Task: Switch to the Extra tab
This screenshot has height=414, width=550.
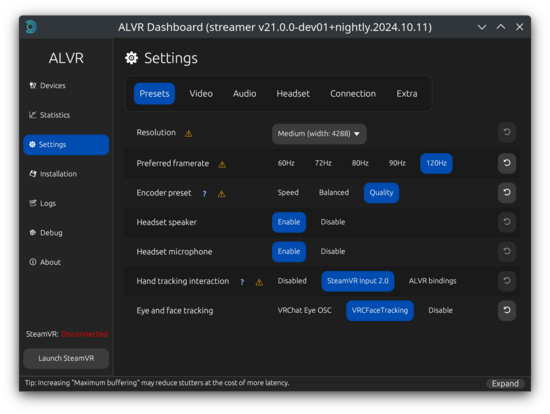Action: (407, 94)
